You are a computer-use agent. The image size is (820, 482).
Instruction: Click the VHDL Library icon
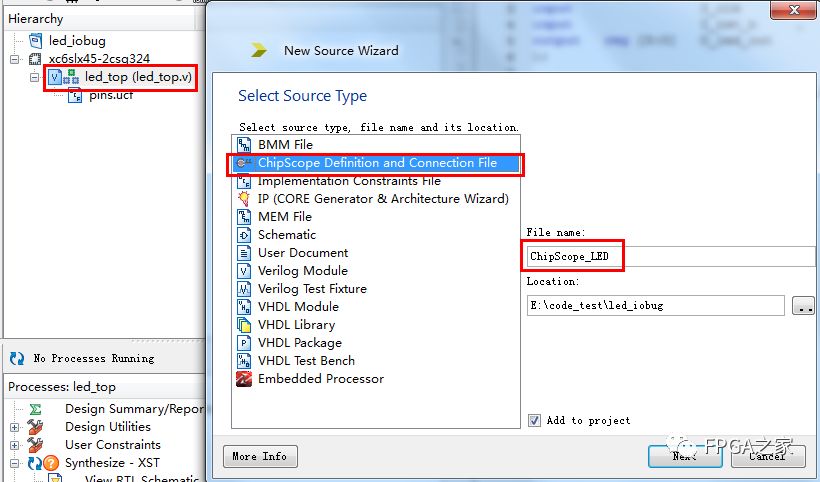[x=244, y=325]
